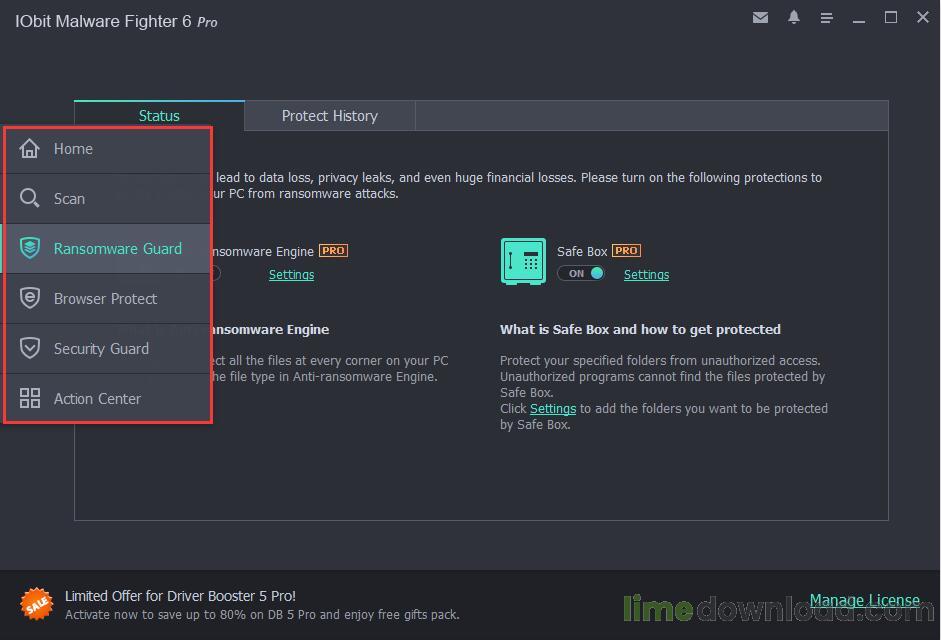Click the Safe Box safe icon
Screen dimensions: 941x640
point(523,261)
